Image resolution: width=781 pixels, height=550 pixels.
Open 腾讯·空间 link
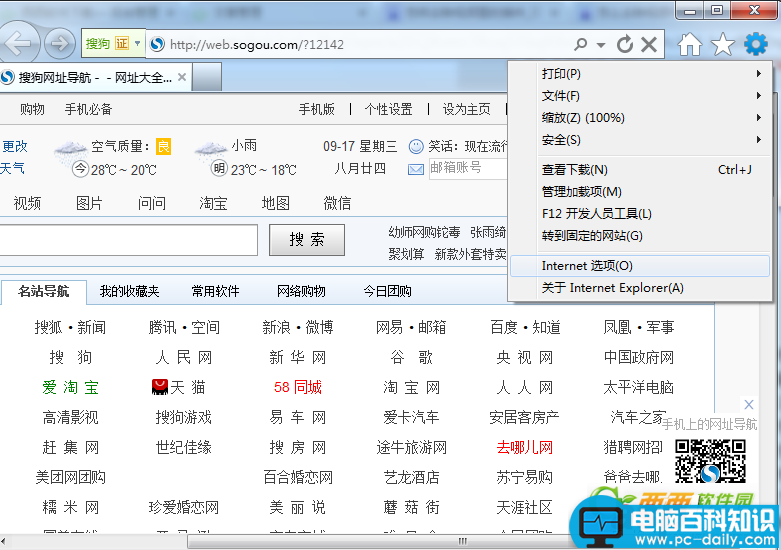coord(184,327)
